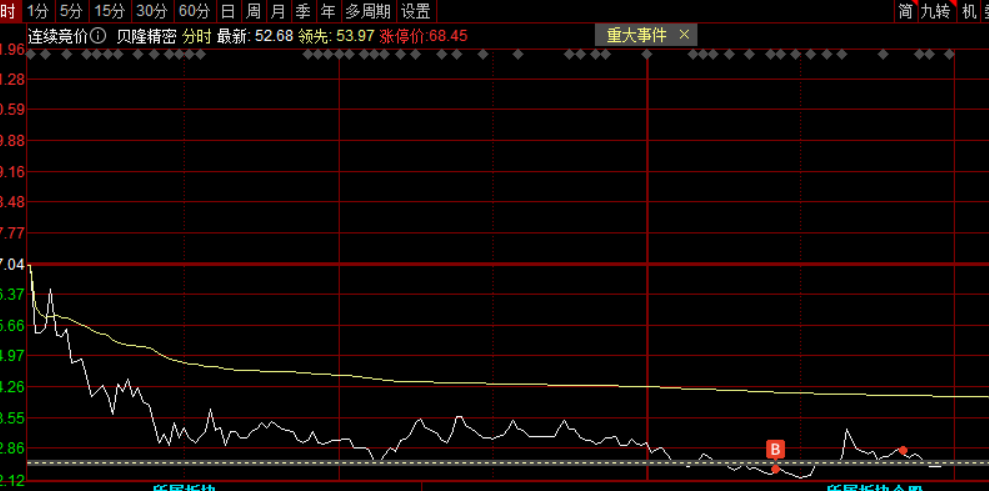Toggle the 机 button at top right
This screenshot has height=491, width=989.
point(969,11)
